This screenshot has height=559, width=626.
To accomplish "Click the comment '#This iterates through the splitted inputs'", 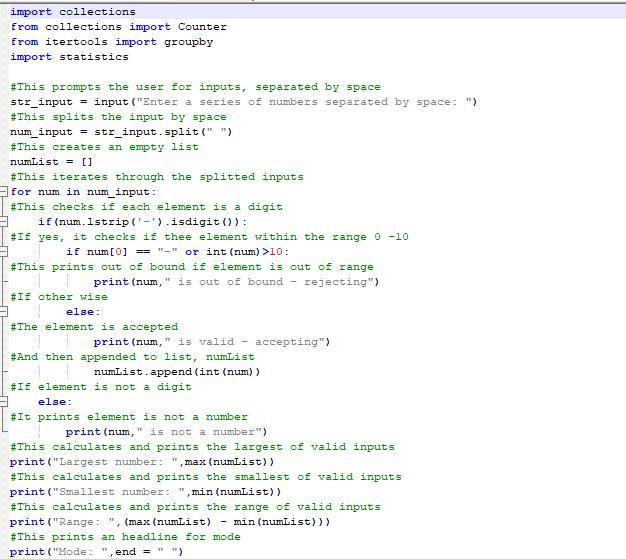I will [157, 177].
